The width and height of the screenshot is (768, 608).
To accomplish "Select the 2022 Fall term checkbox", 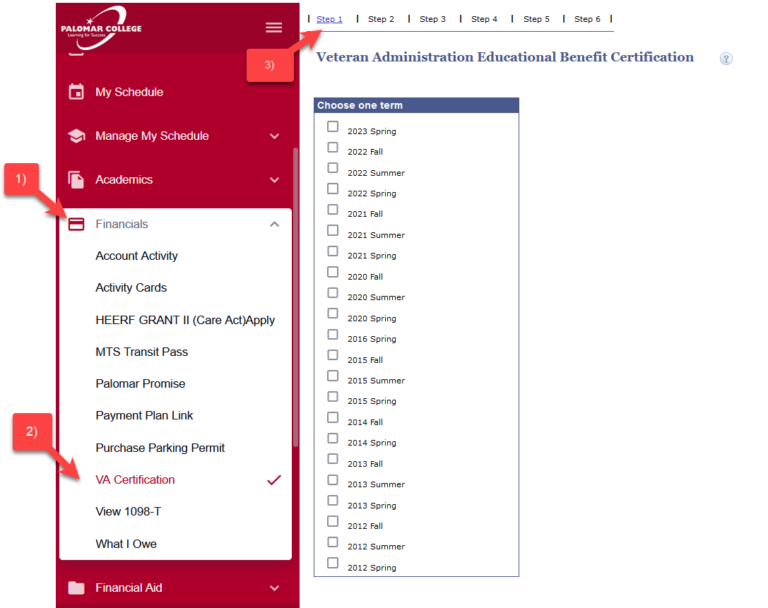I will point(333,148).
